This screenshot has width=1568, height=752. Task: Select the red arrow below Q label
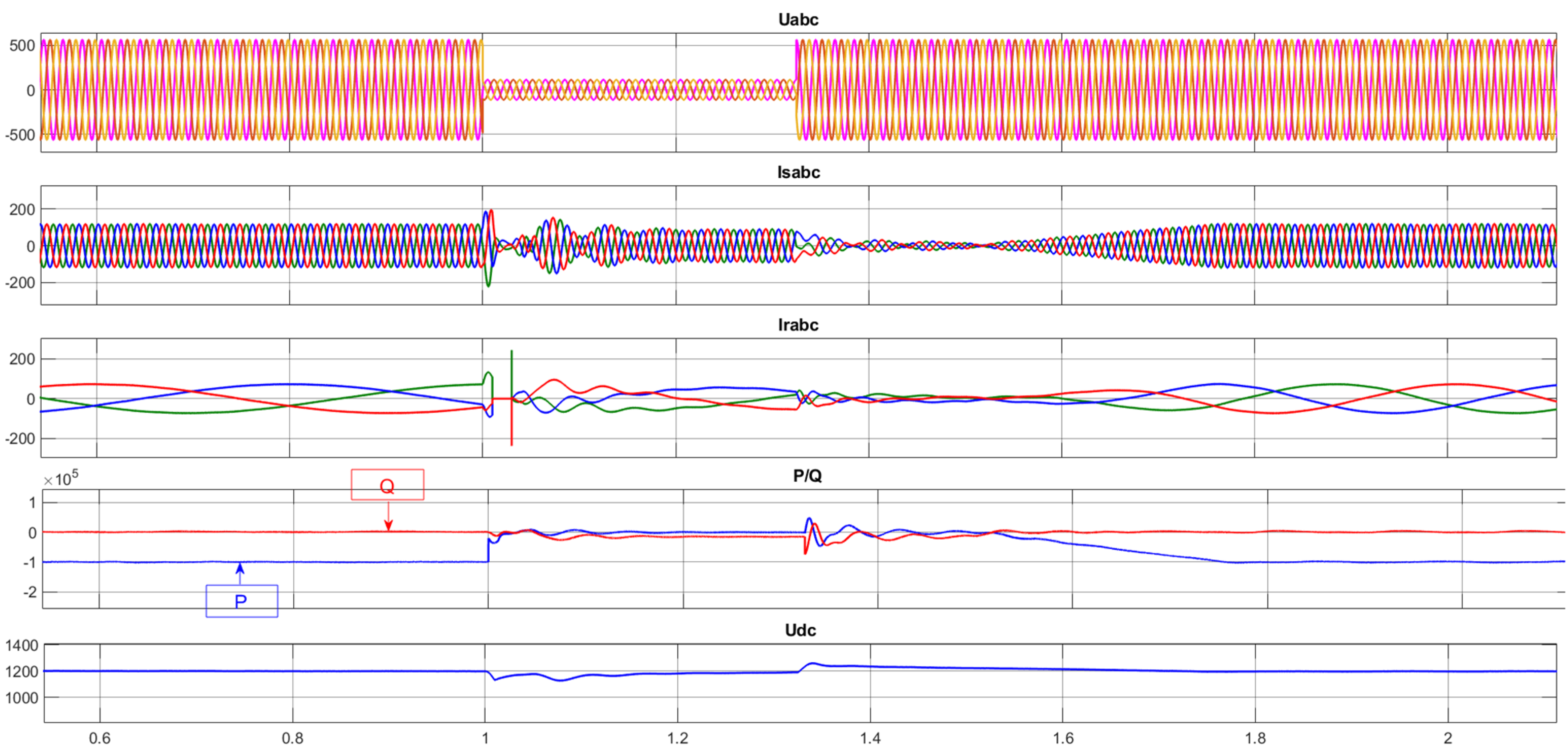tap(388, 516)
